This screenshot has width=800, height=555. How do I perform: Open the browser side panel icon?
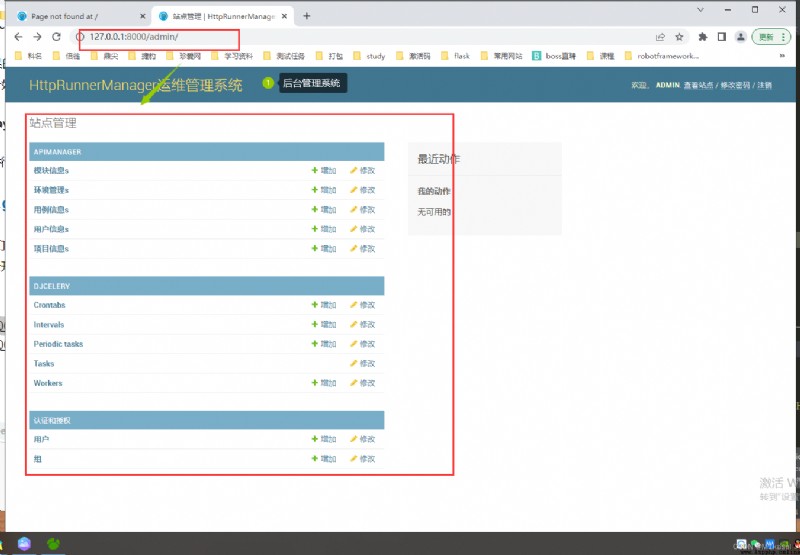(721, 37)
